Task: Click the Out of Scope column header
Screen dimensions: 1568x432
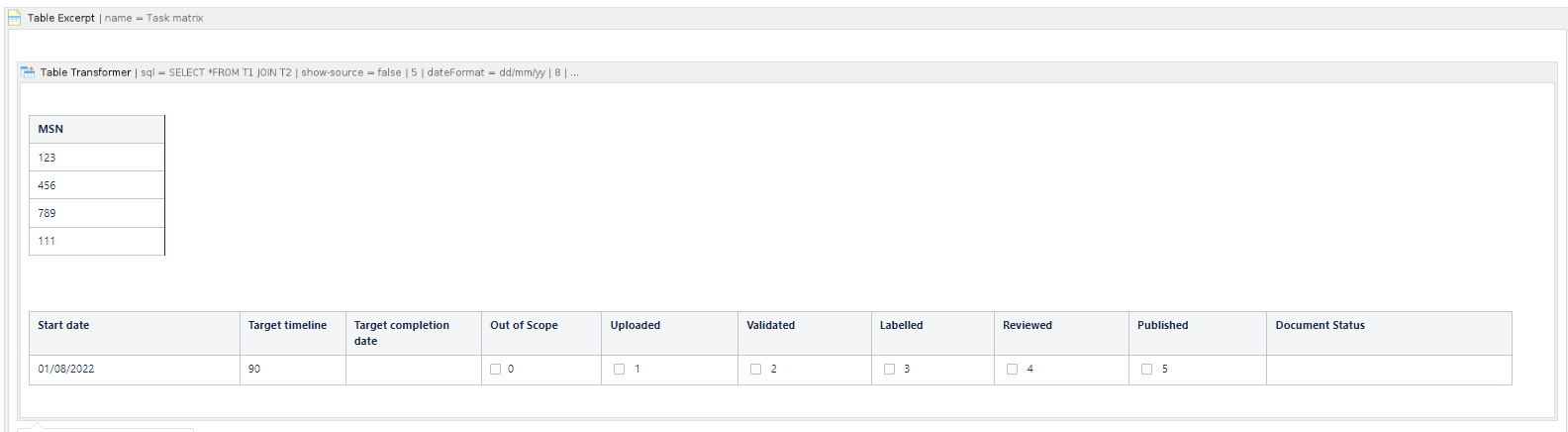Action: point(541,334)
